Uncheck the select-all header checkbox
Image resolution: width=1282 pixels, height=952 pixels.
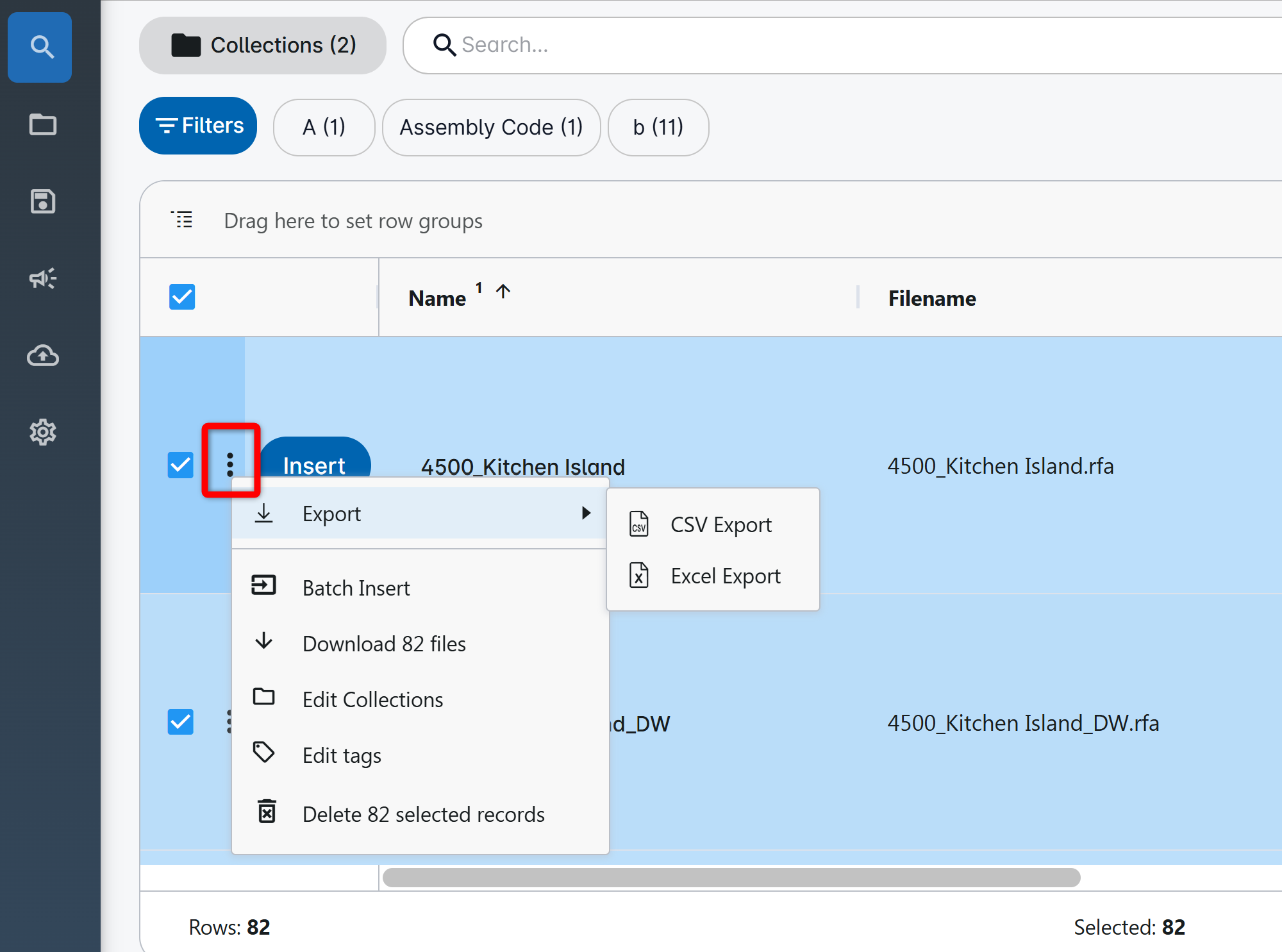[x=182, y=297]
